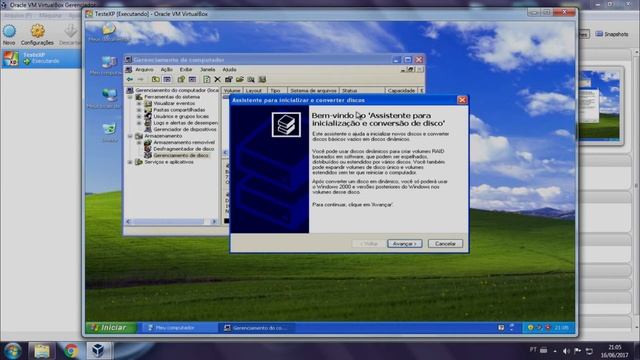Open the Ação menu
The width and height of the screenshot is (640, 360).
167,70
